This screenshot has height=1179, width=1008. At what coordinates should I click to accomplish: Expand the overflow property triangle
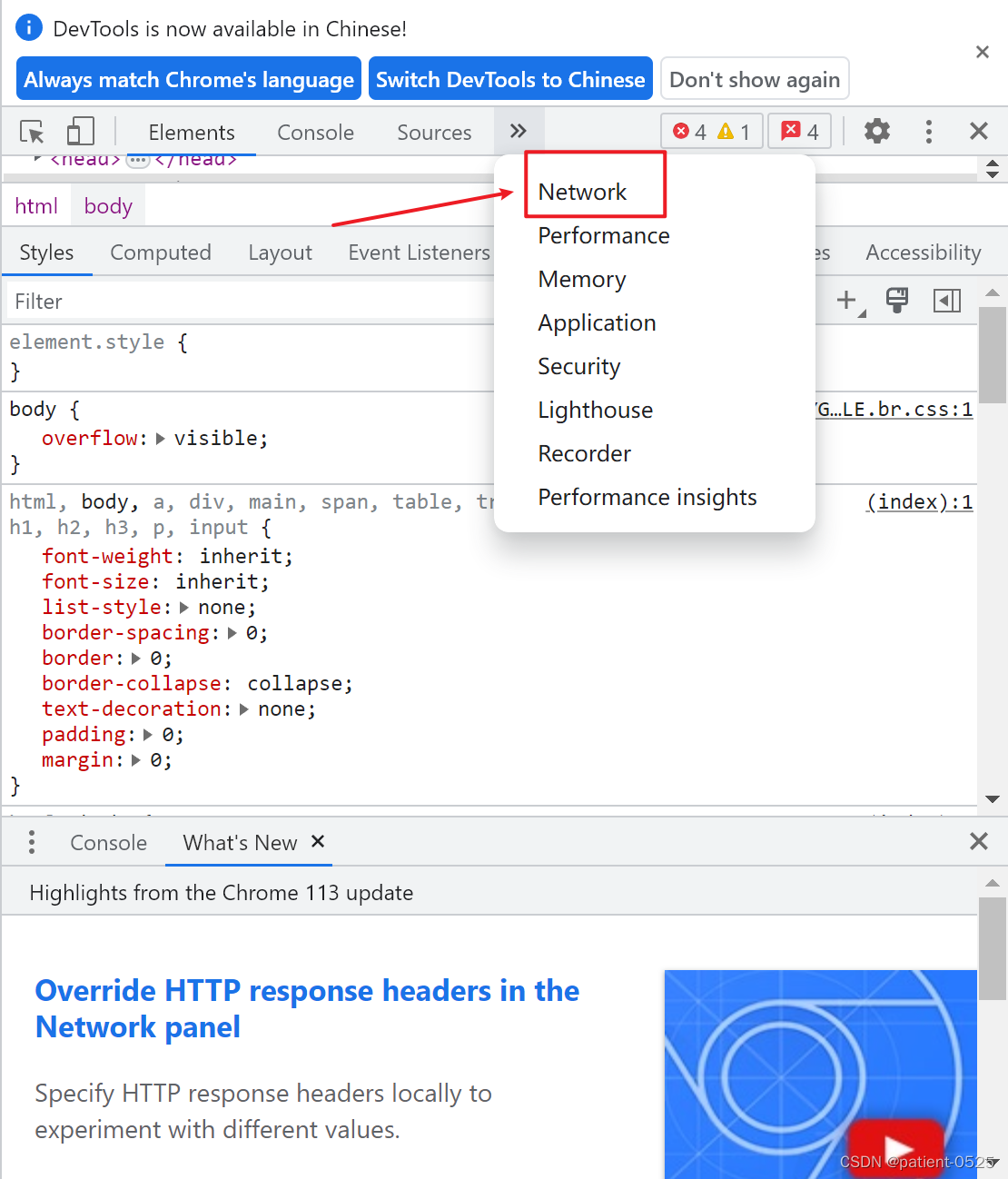tap(161, 439)
